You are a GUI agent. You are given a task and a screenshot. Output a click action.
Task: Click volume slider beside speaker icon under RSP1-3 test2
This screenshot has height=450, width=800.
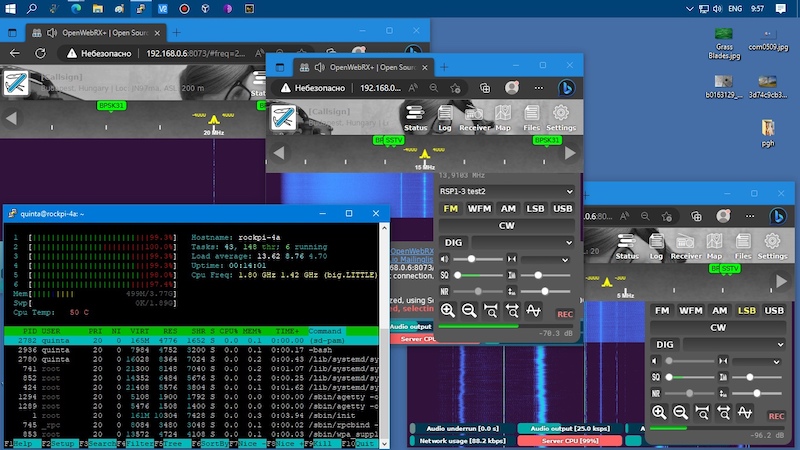pos(480,258)
